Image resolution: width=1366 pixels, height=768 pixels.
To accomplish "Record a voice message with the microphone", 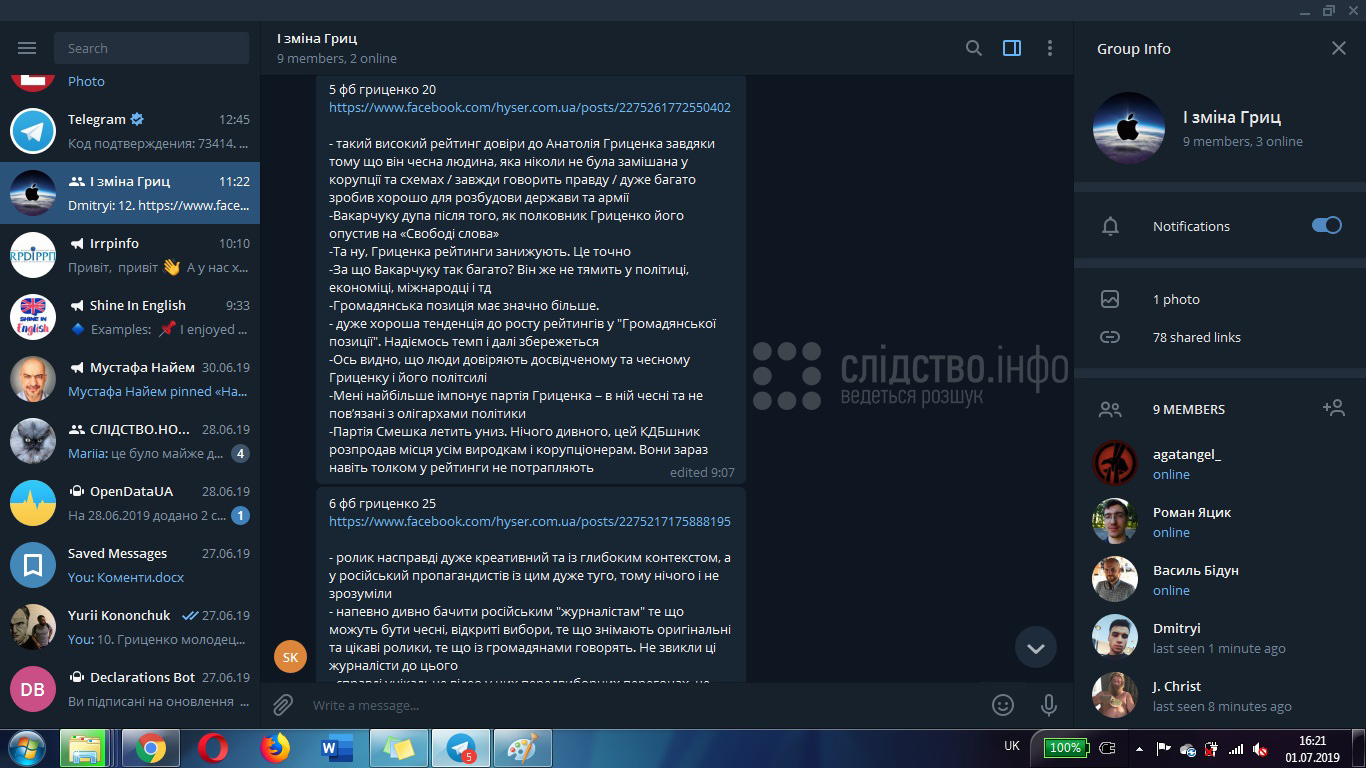I will click(x=1049, y=705).
